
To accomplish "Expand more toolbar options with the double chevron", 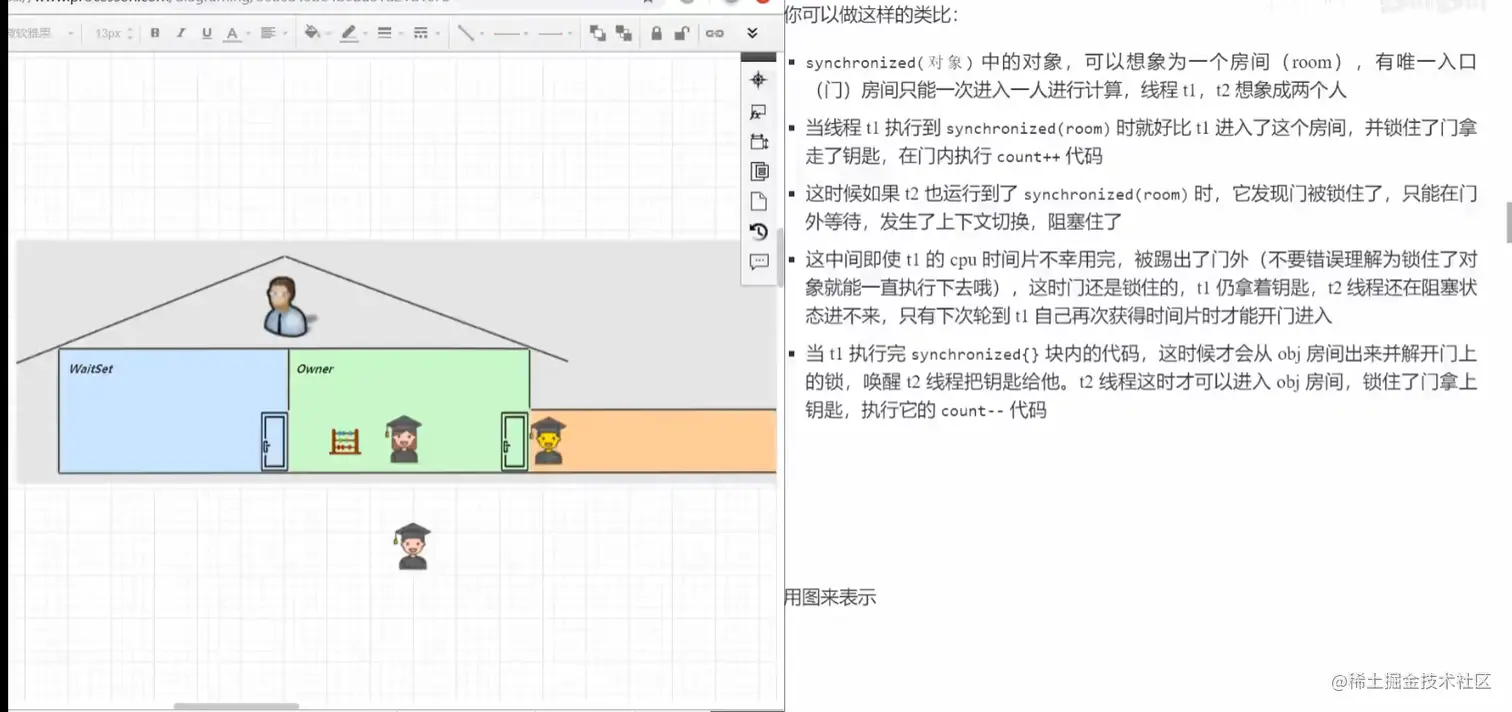I will pyautogui.click(x=752, y=33).
